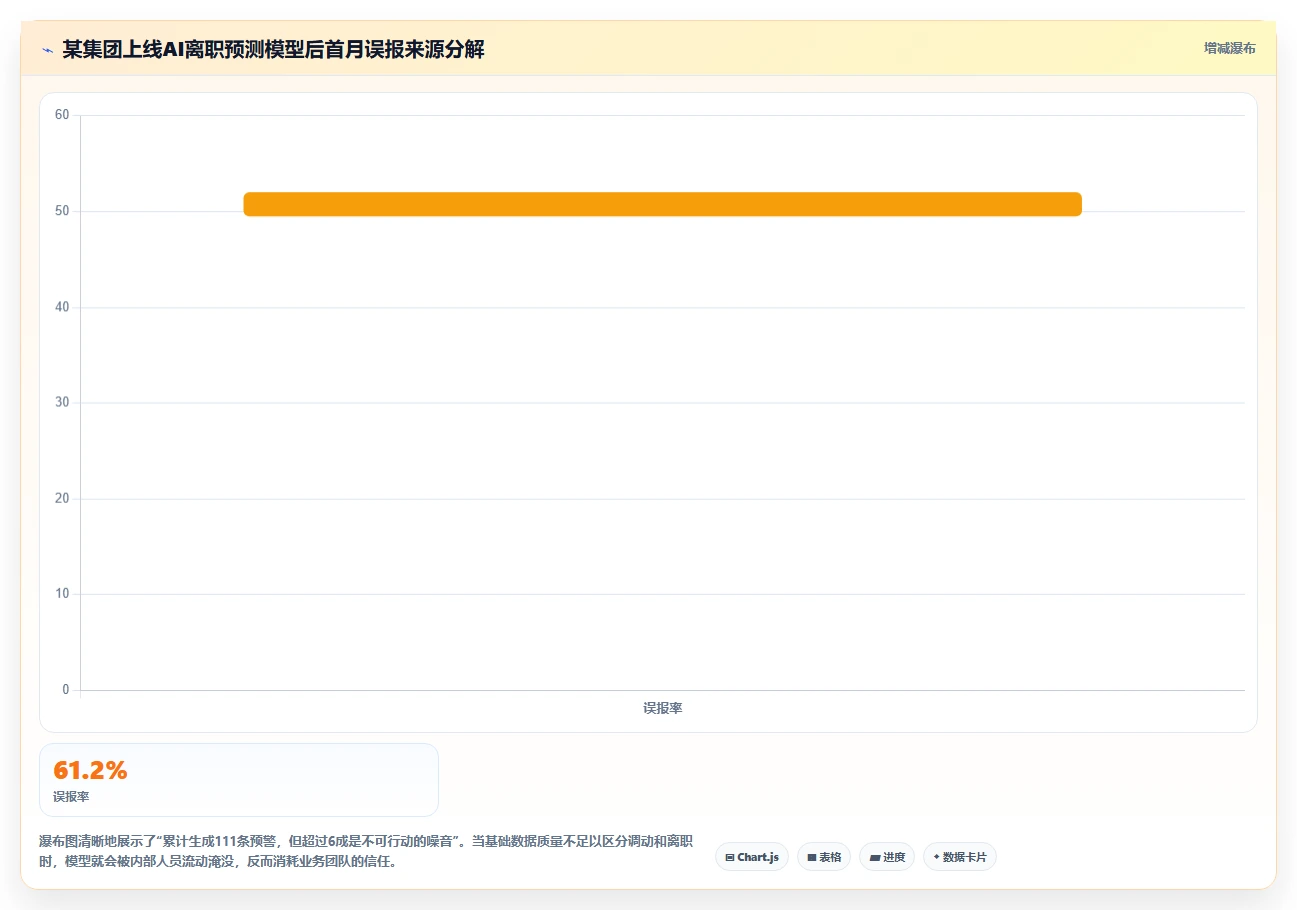Screen dimensions: 1297x910
Task: Click the y-axis tick label 20
Action: coord(62,498)
